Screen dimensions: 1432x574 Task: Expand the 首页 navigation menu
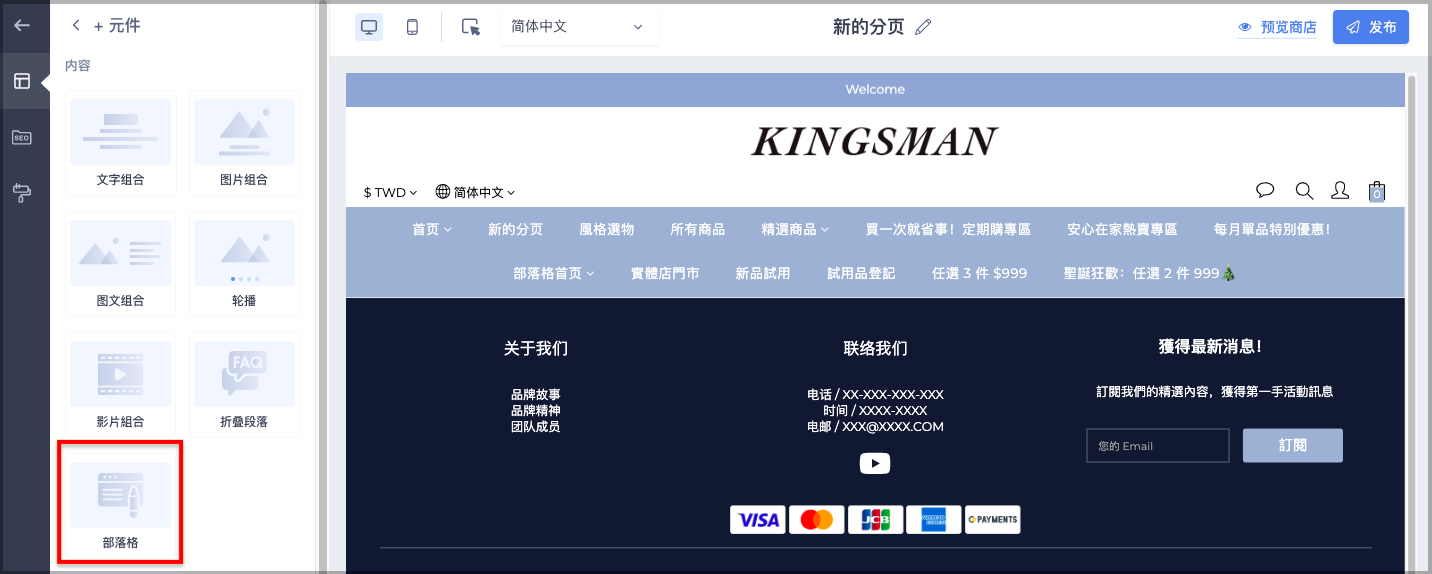[431, 230]
